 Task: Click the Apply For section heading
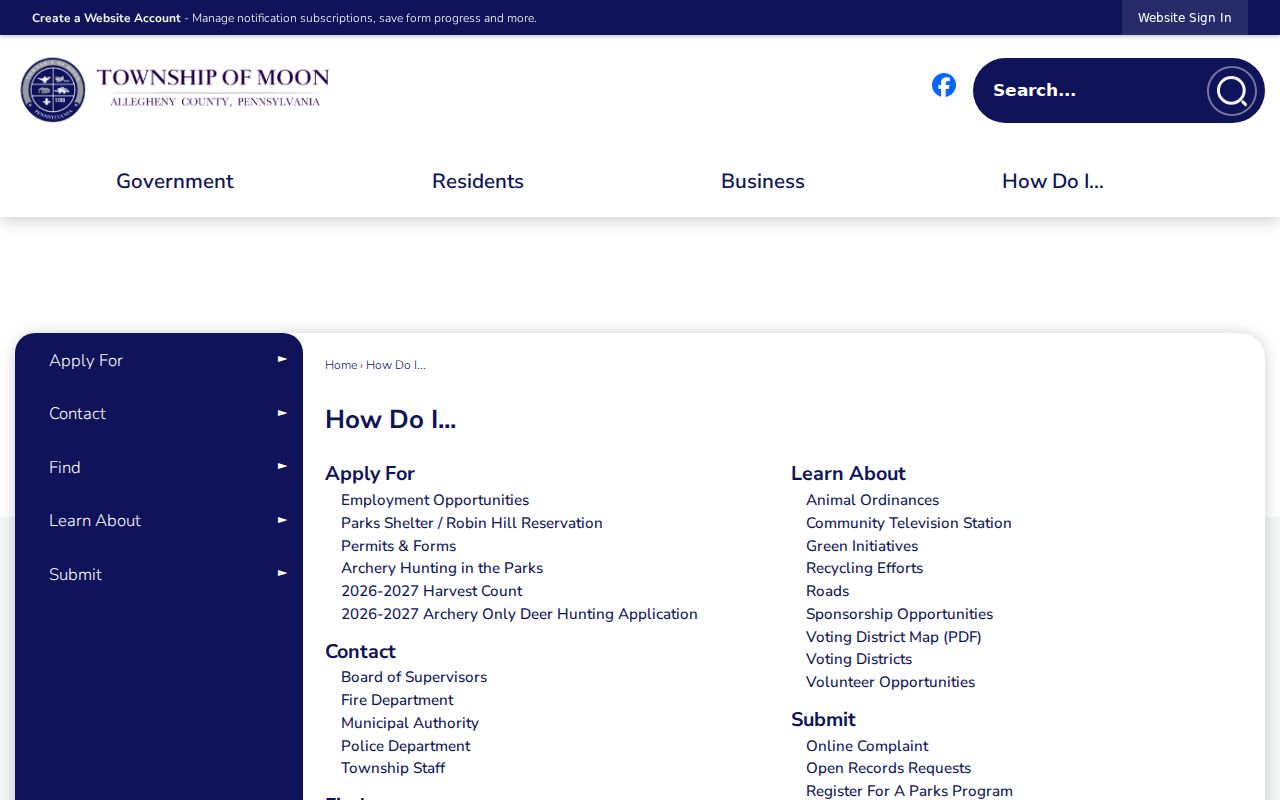370,473
